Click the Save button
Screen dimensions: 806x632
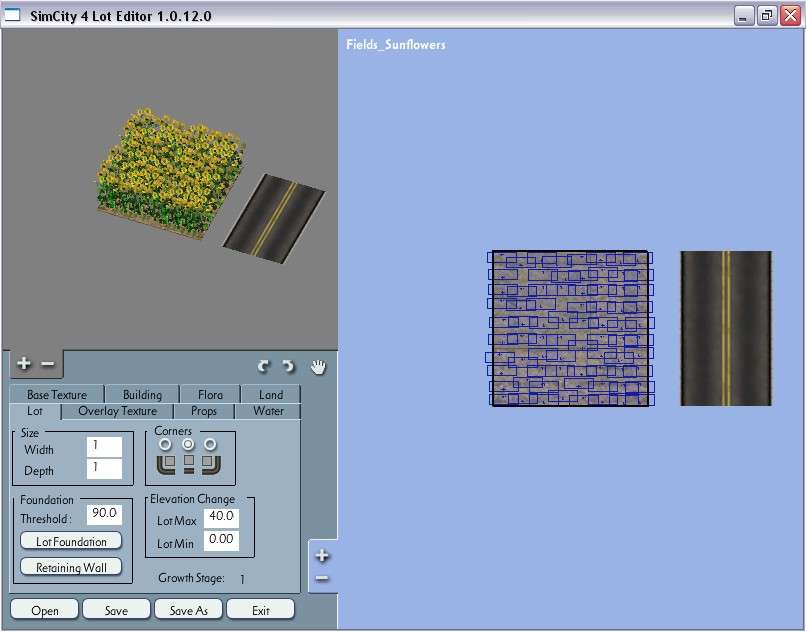[116, 610]
